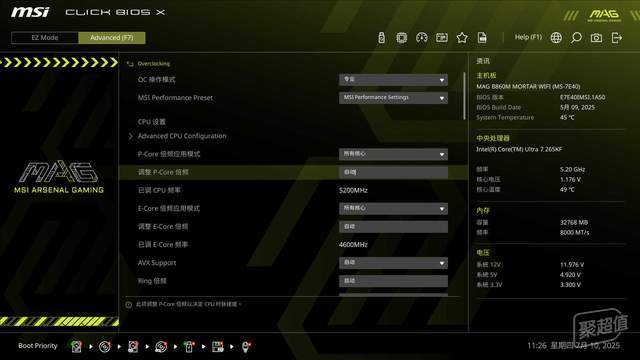
Task: Expand Advanced CPU Configuration submenu
Action: click(178, 136)
